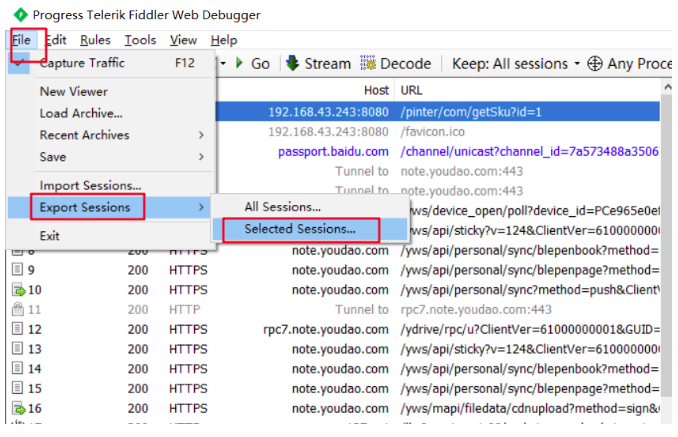Open Keep: All sessions dropdown
678x437 pixels.
(x=516, y=64)
